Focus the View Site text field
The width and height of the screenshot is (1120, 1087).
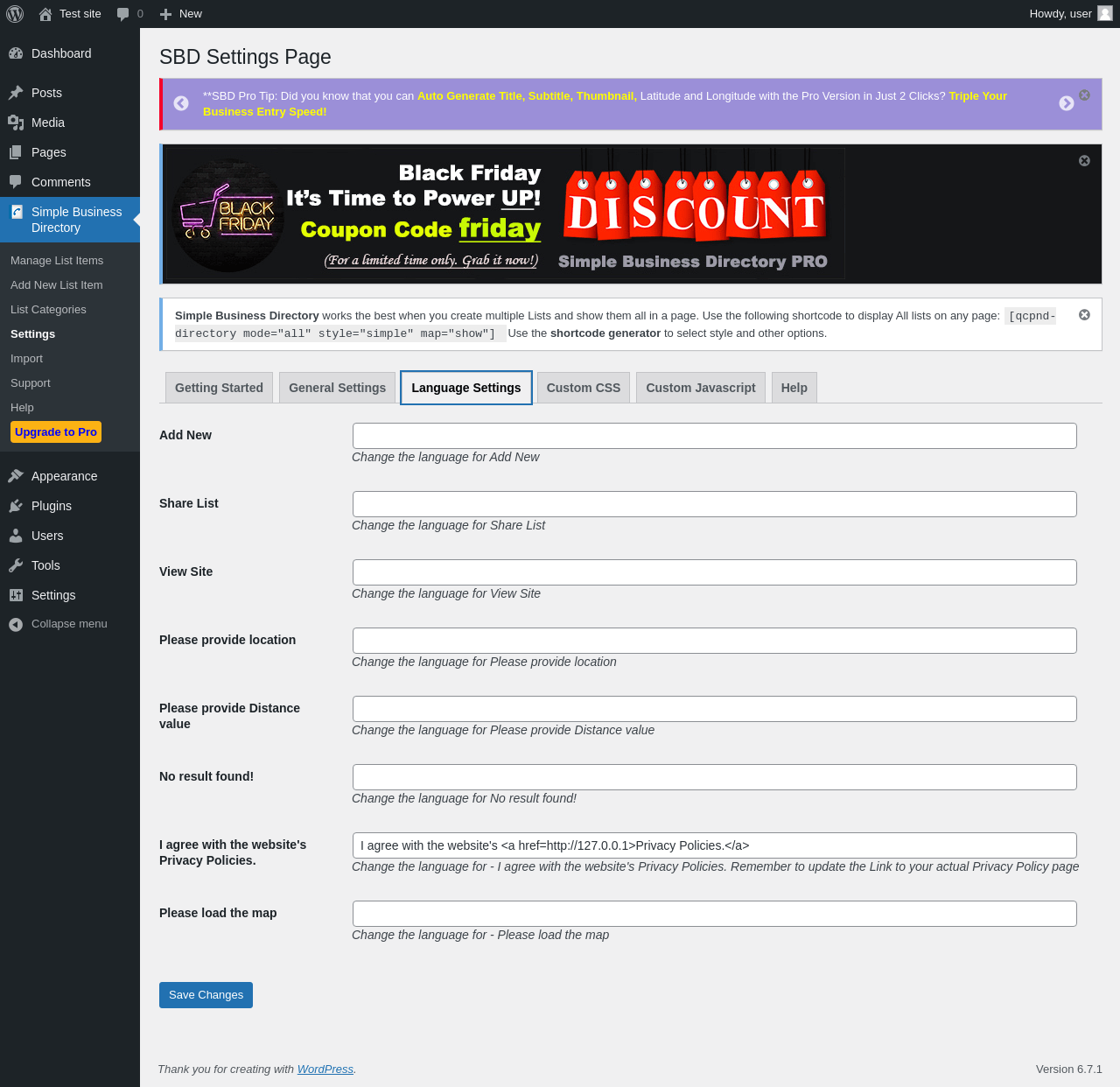(x=715, y=572)
